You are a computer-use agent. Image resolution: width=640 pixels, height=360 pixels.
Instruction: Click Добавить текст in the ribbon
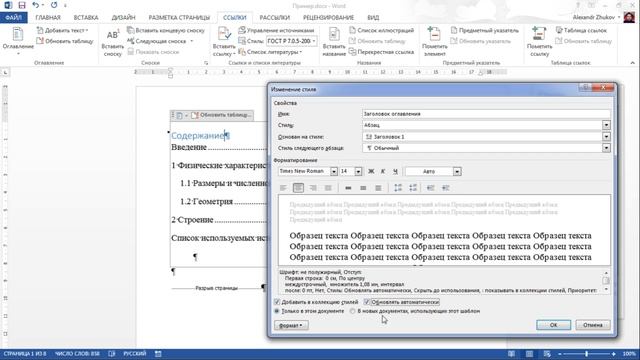point(62,31)
